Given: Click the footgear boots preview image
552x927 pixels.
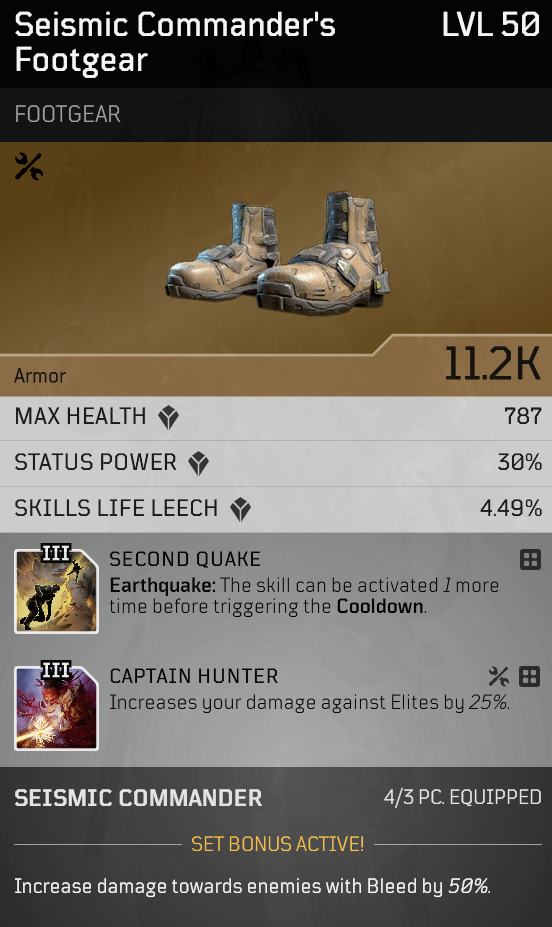Looking at the screenshot, I should click(278, 253).
